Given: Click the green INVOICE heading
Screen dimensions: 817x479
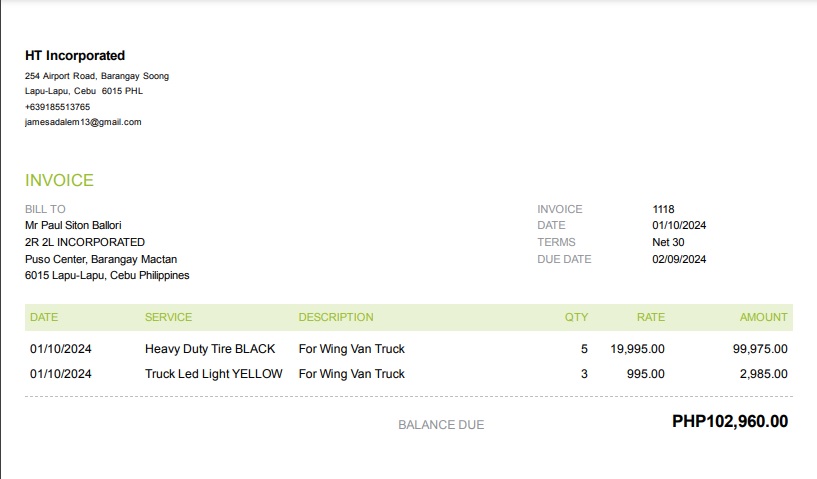Looking at the screenshot, I should coord(59,181).
